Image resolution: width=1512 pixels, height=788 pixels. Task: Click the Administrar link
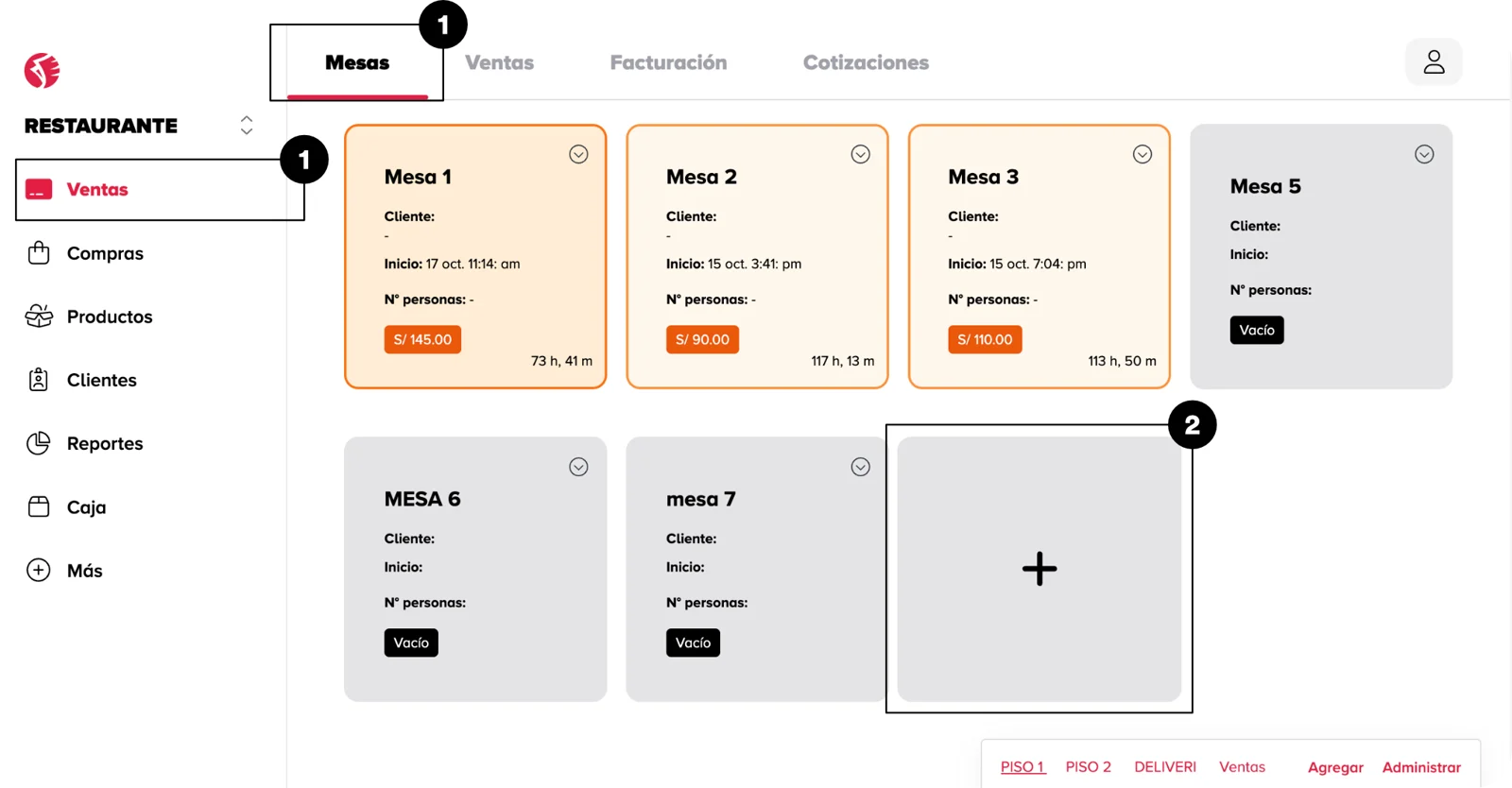pos(1421,767)
